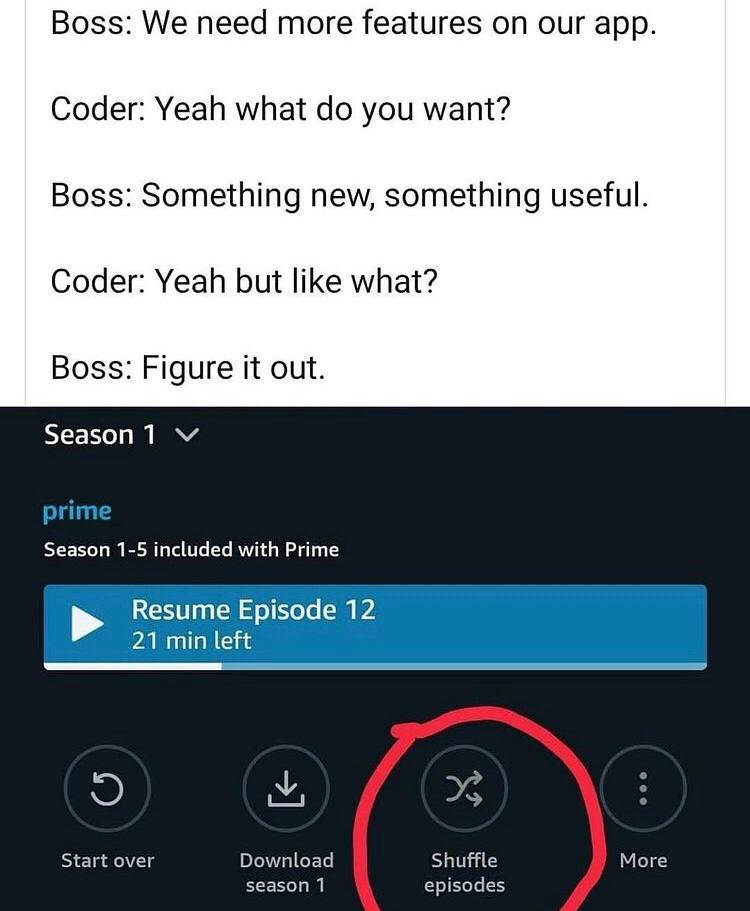Click the line "Coder: Yeah but like what?"

coord(244,282)
